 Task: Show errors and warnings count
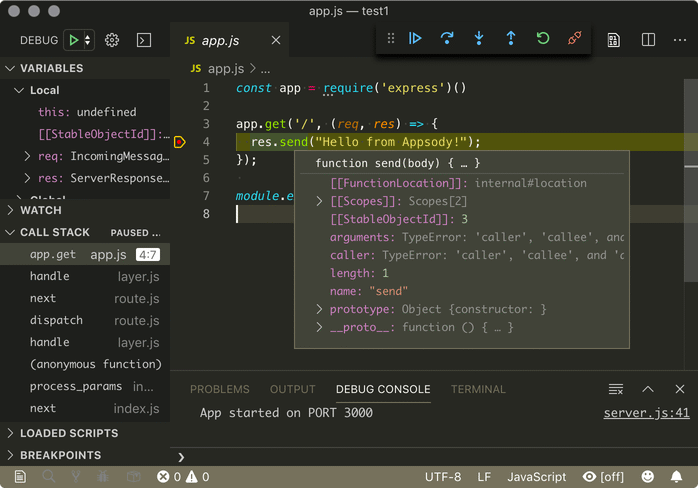click(x=183, y=477)
